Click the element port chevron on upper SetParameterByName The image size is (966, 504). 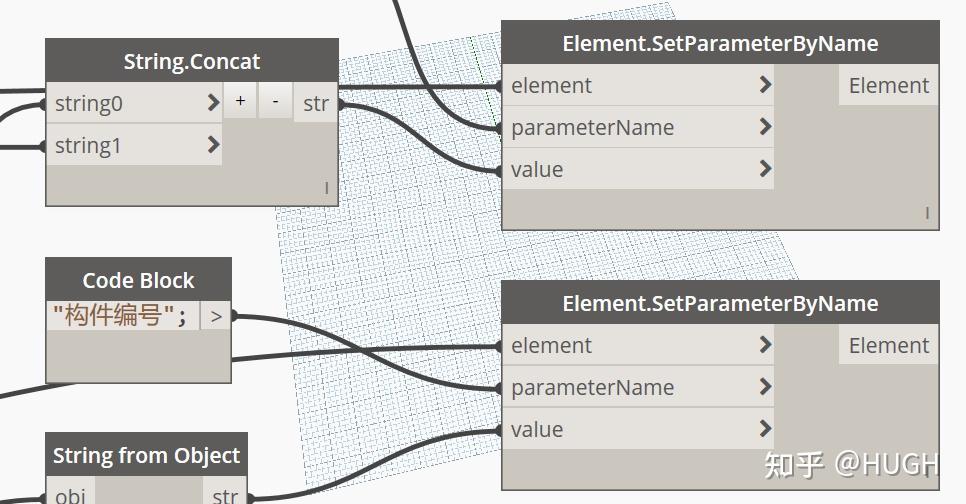click(765, 85)
